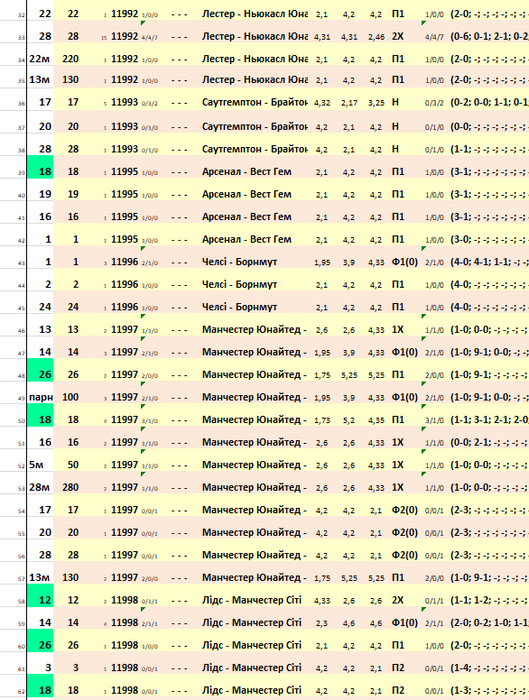Click the 4,35 odds cell
The height and width of the screenshot is (700, 529).
click(x=376, y=420)
